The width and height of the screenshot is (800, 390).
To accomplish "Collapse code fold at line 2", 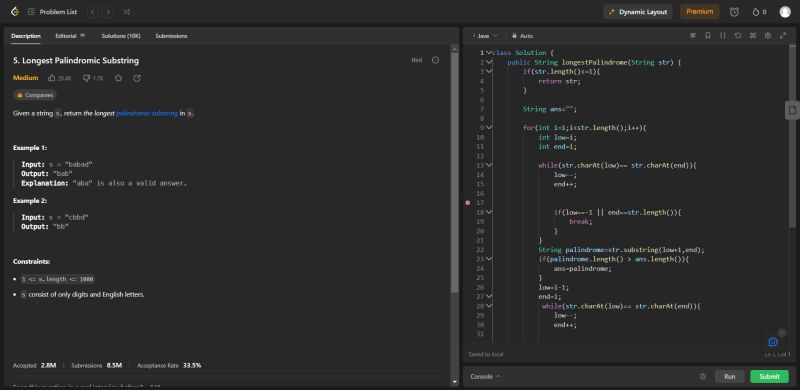I will (489, 62).
